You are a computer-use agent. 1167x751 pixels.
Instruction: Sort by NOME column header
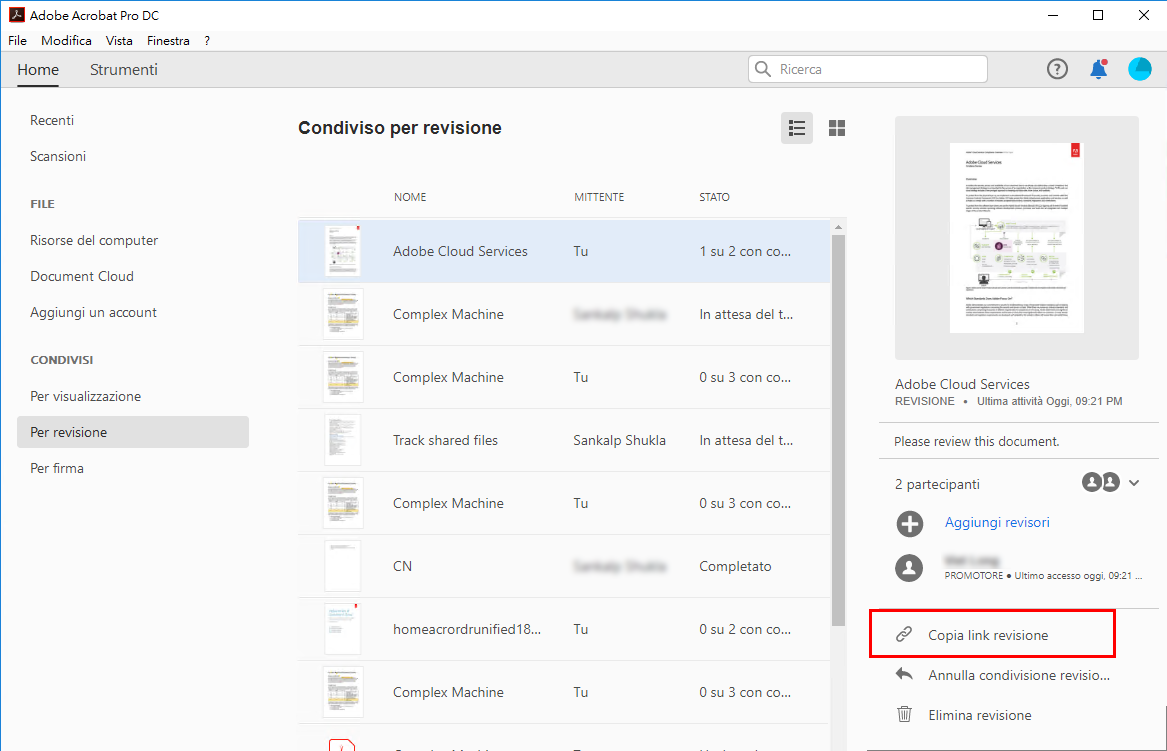(410, 197)
